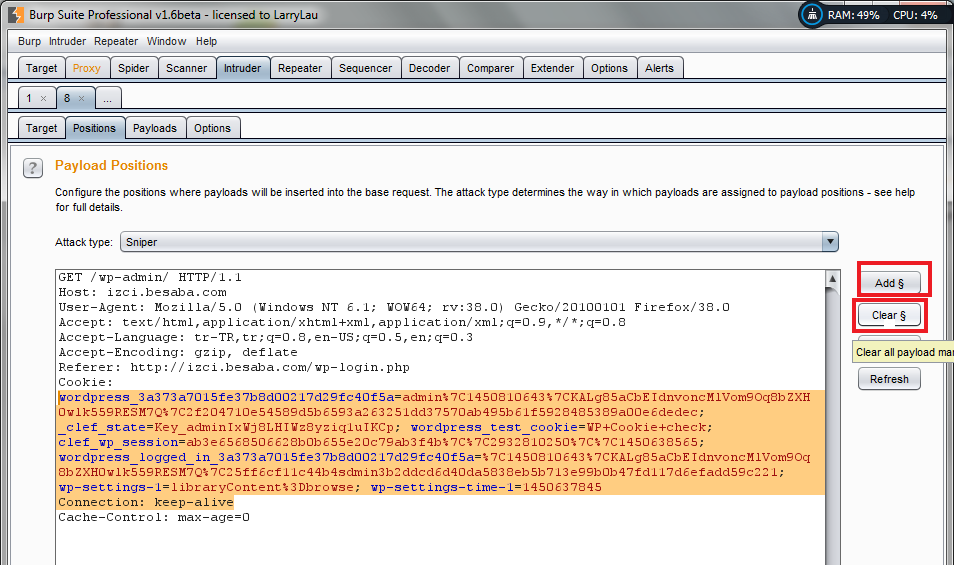
Task: Click the Cache-Control: max-age=0 line
Action: [154, 518]
